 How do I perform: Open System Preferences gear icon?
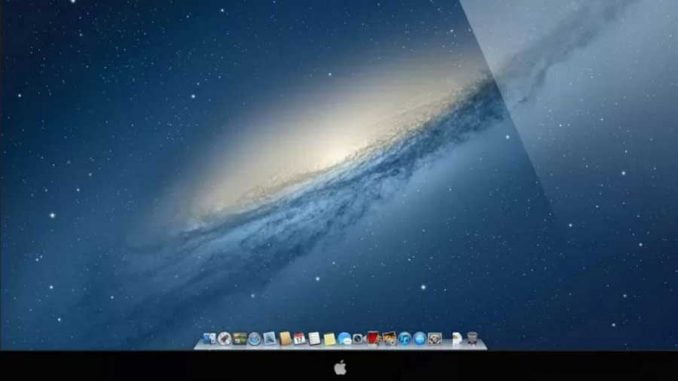point(435,338)
